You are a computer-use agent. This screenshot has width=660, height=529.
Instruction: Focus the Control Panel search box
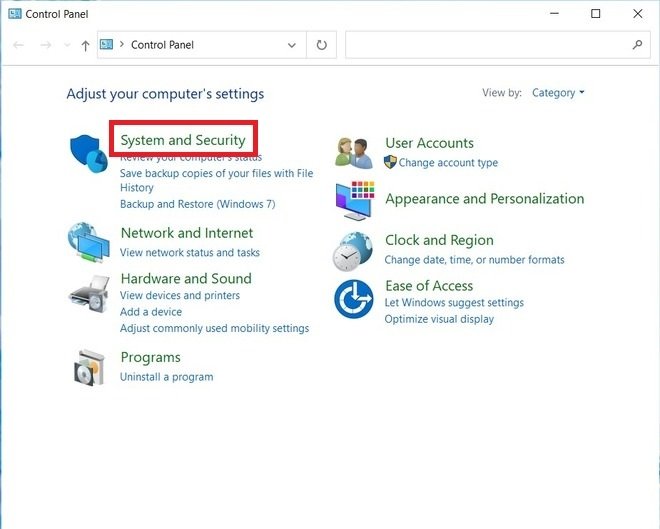498,45
